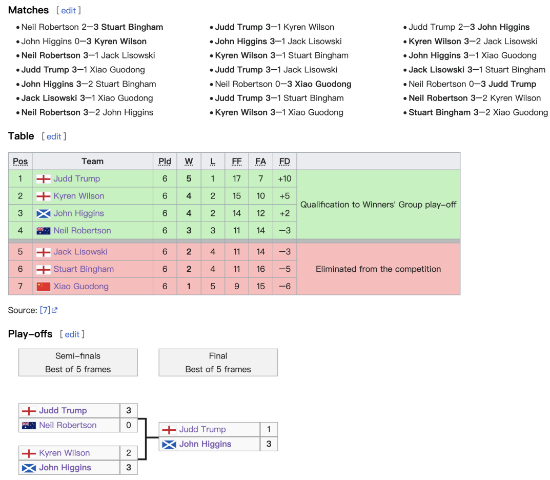Click the Scotland flag beside John Higgins in final
This screenshot has height=480, width=550.
[x=169, y=445]
